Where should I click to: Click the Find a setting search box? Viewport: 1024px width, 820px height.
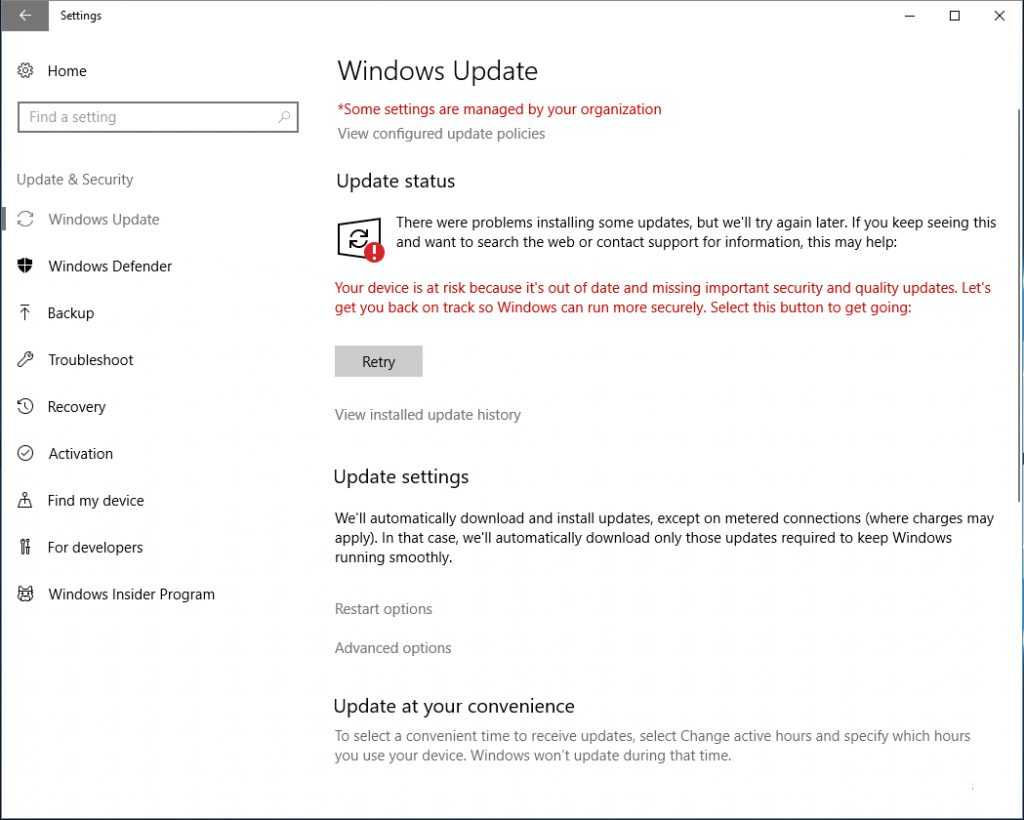click(150, 117)
